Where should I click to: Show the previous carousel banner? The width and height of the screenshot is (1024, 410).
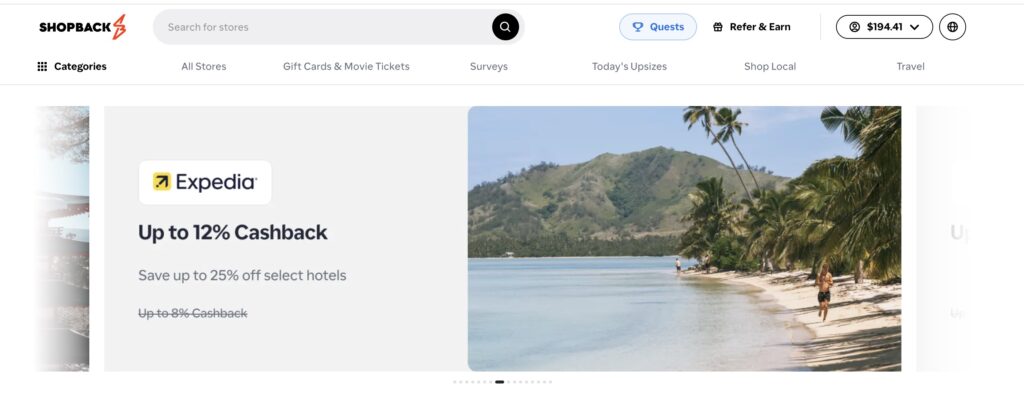62,239
